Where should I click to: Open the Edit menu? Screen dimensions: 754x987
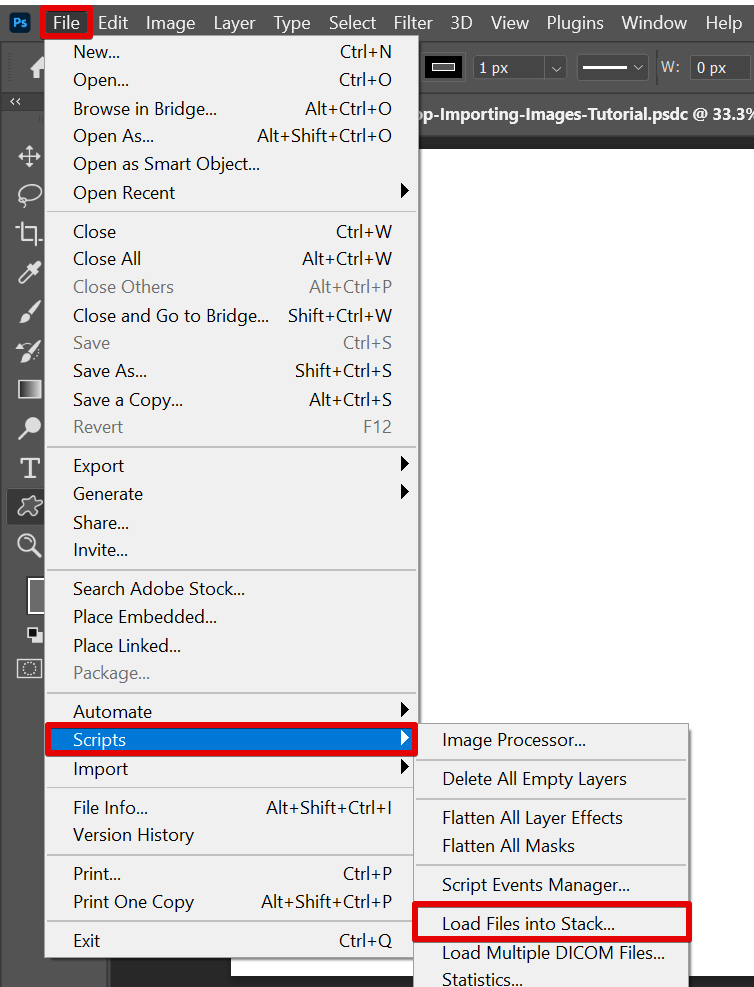pyautogui.click(x=113, y=23)
